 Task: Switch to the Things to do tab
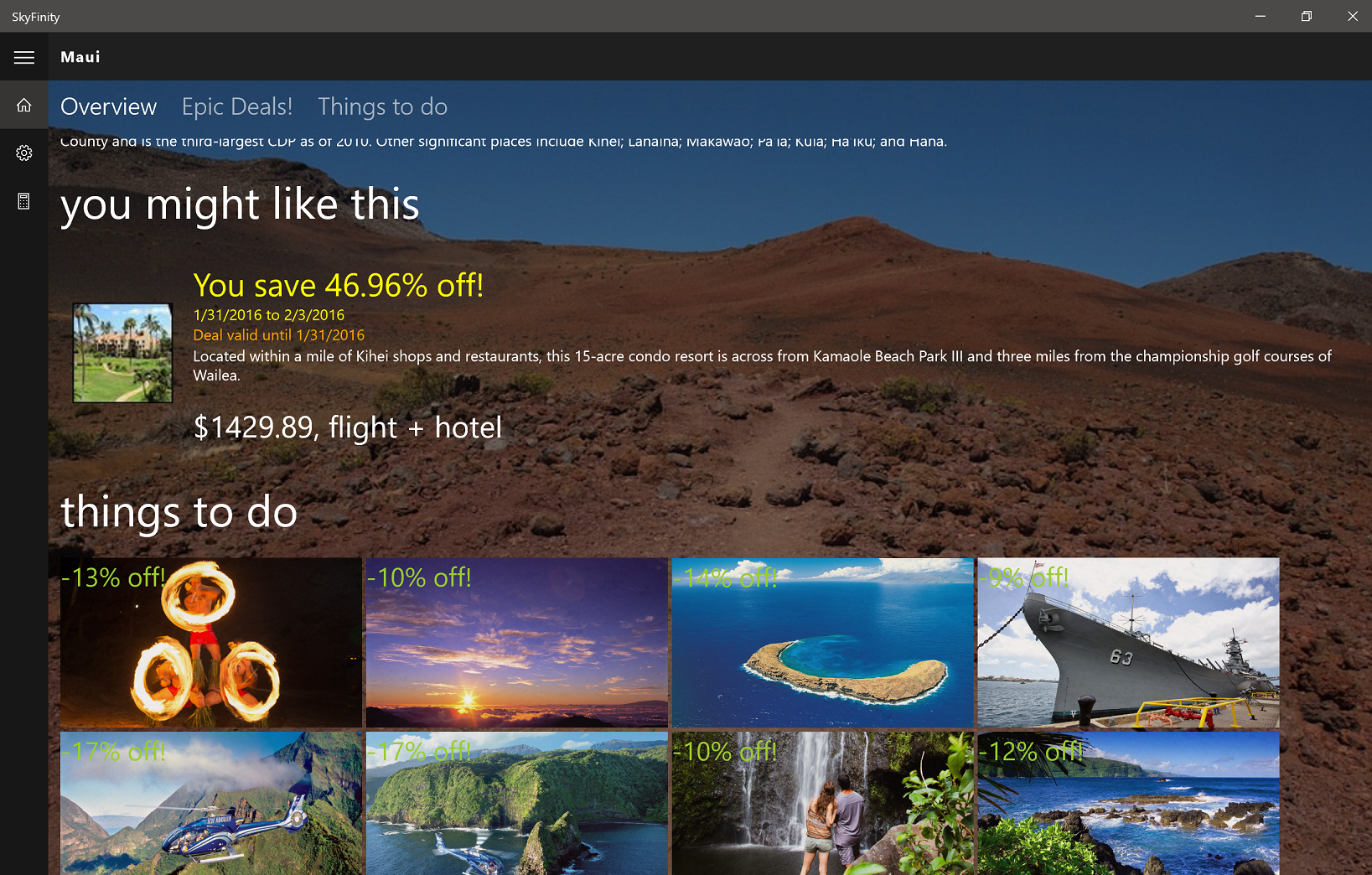pos(382,106)
